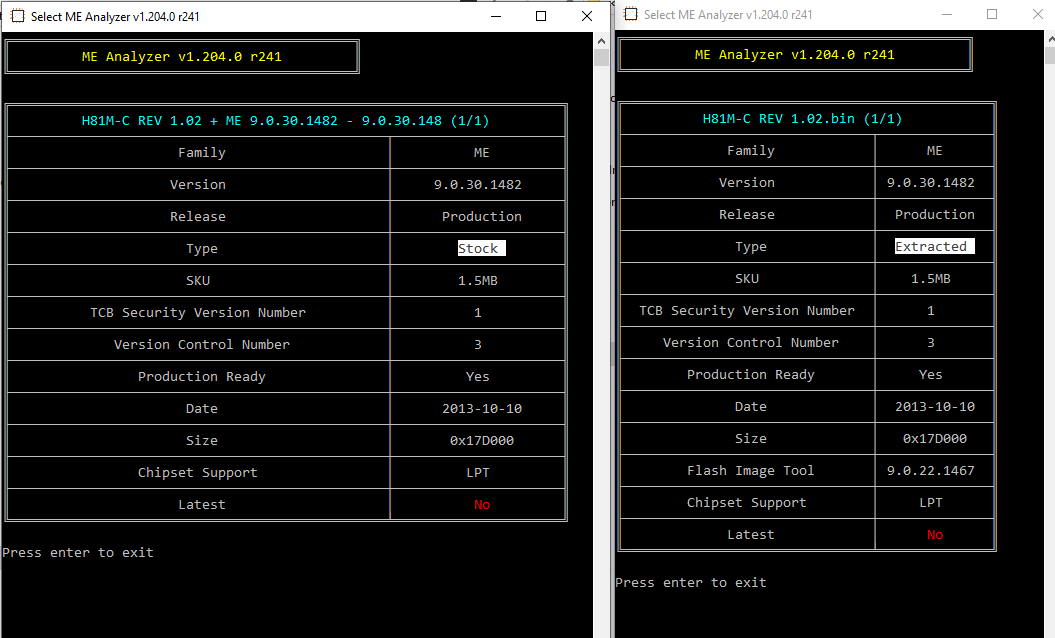Click the 1.5MB SKU value in the right window
This screenshot has height=638, width=1055.
pos(931,279)
